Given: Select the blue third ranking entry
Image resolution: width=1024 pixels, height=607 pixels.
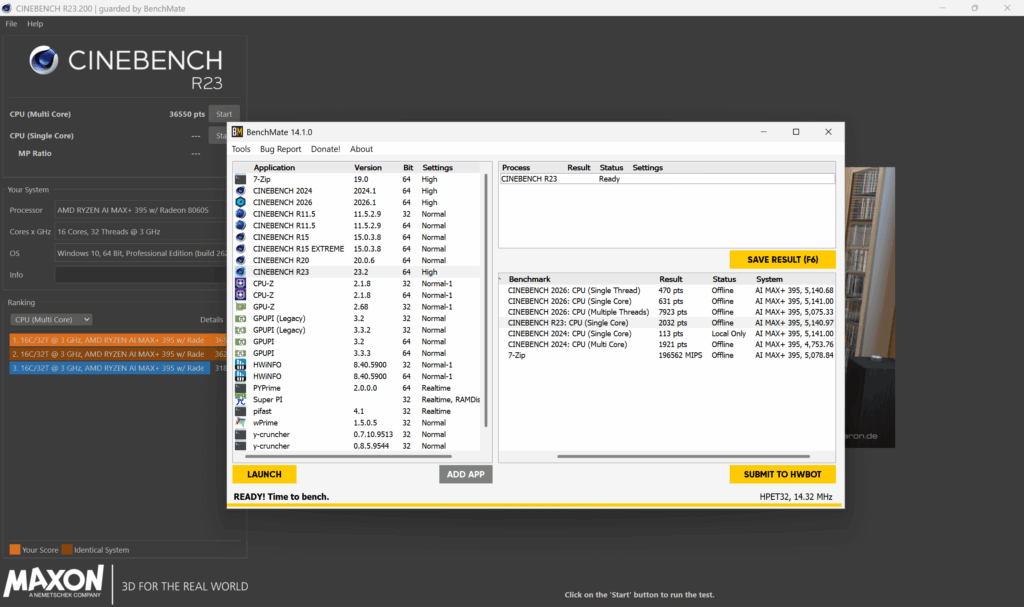Looking at the screenshot, I should (118, 368).
